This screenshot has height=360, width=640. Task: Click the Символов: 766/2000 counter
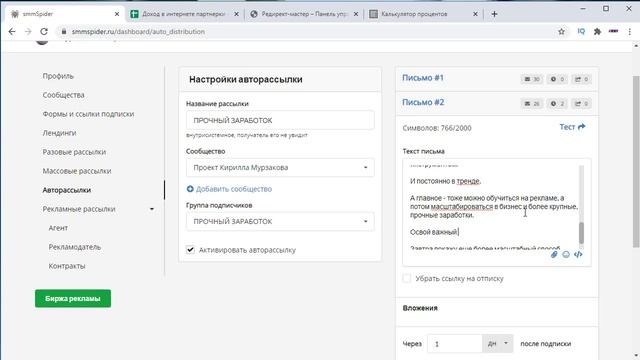pos(437,128)
